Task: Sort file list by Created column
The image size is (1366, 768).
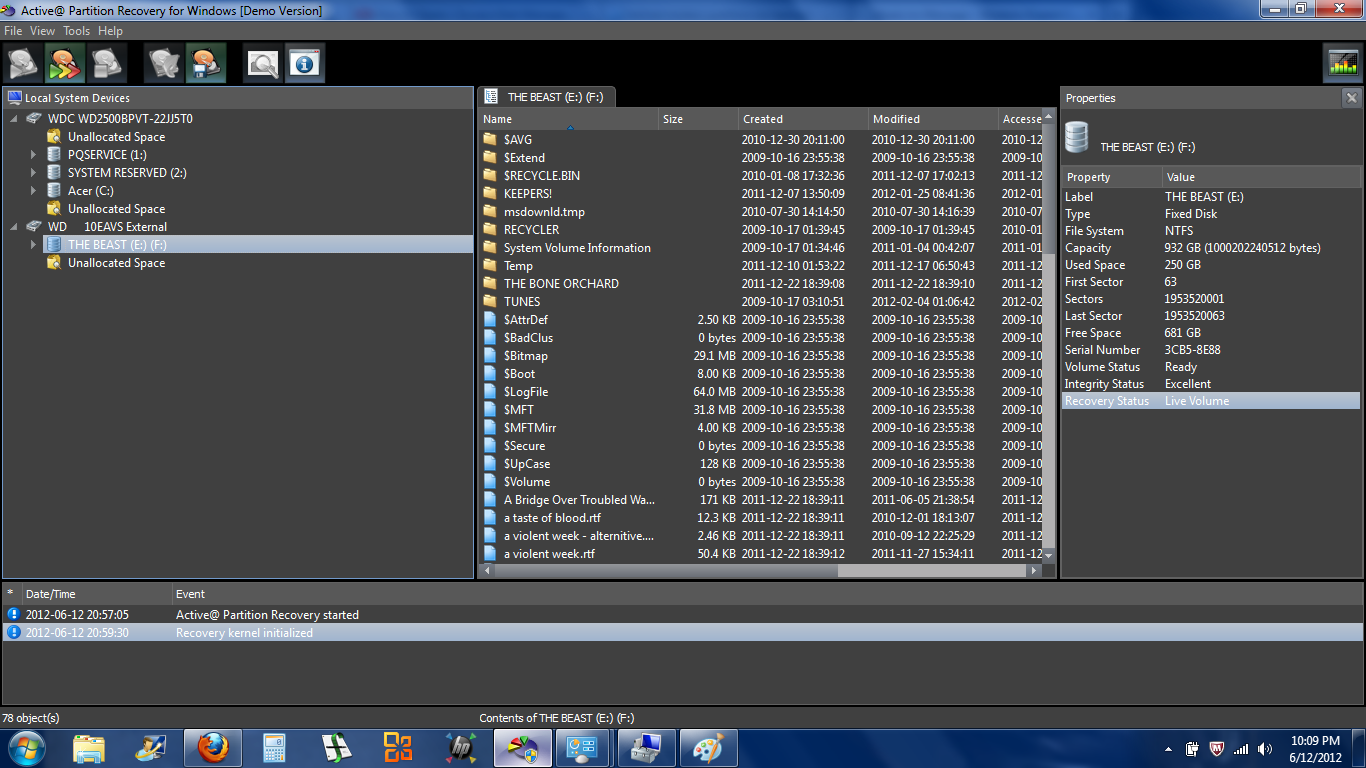Action: (803, 119)
